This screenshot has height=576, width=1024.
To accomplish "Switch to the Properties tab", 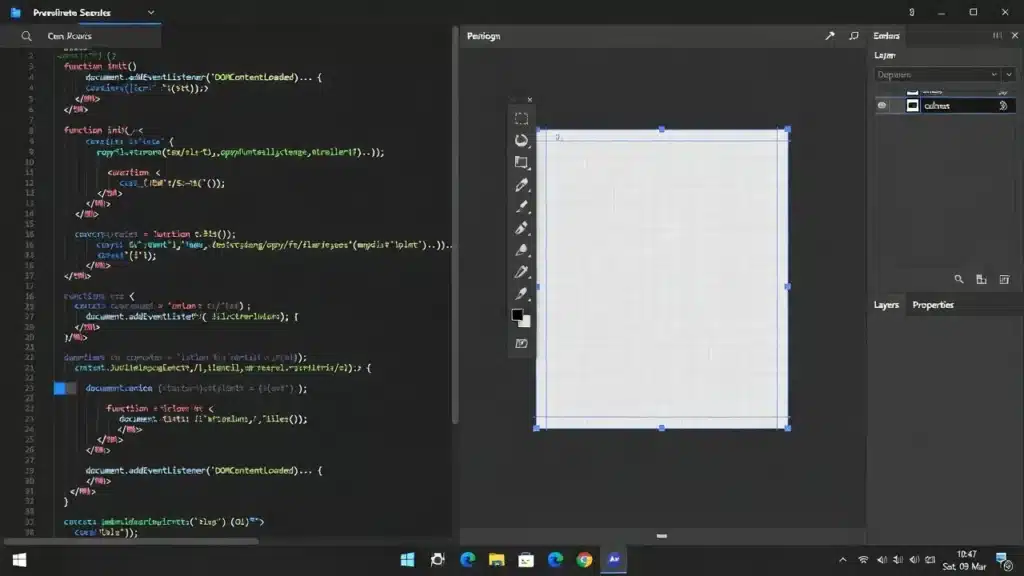I will pos(932,305).
